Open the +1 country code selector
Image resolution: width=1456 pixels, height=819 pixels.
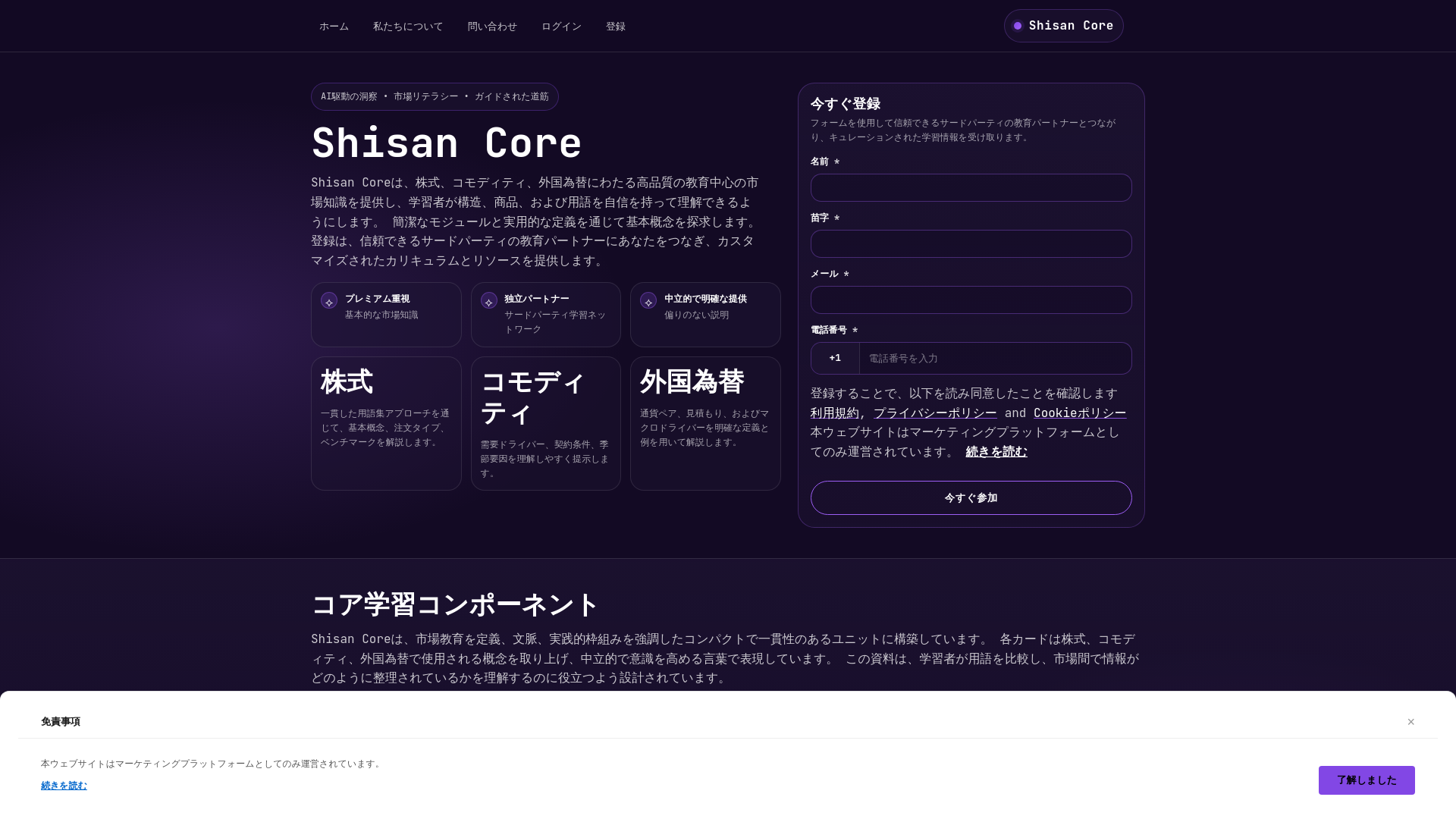835,358
